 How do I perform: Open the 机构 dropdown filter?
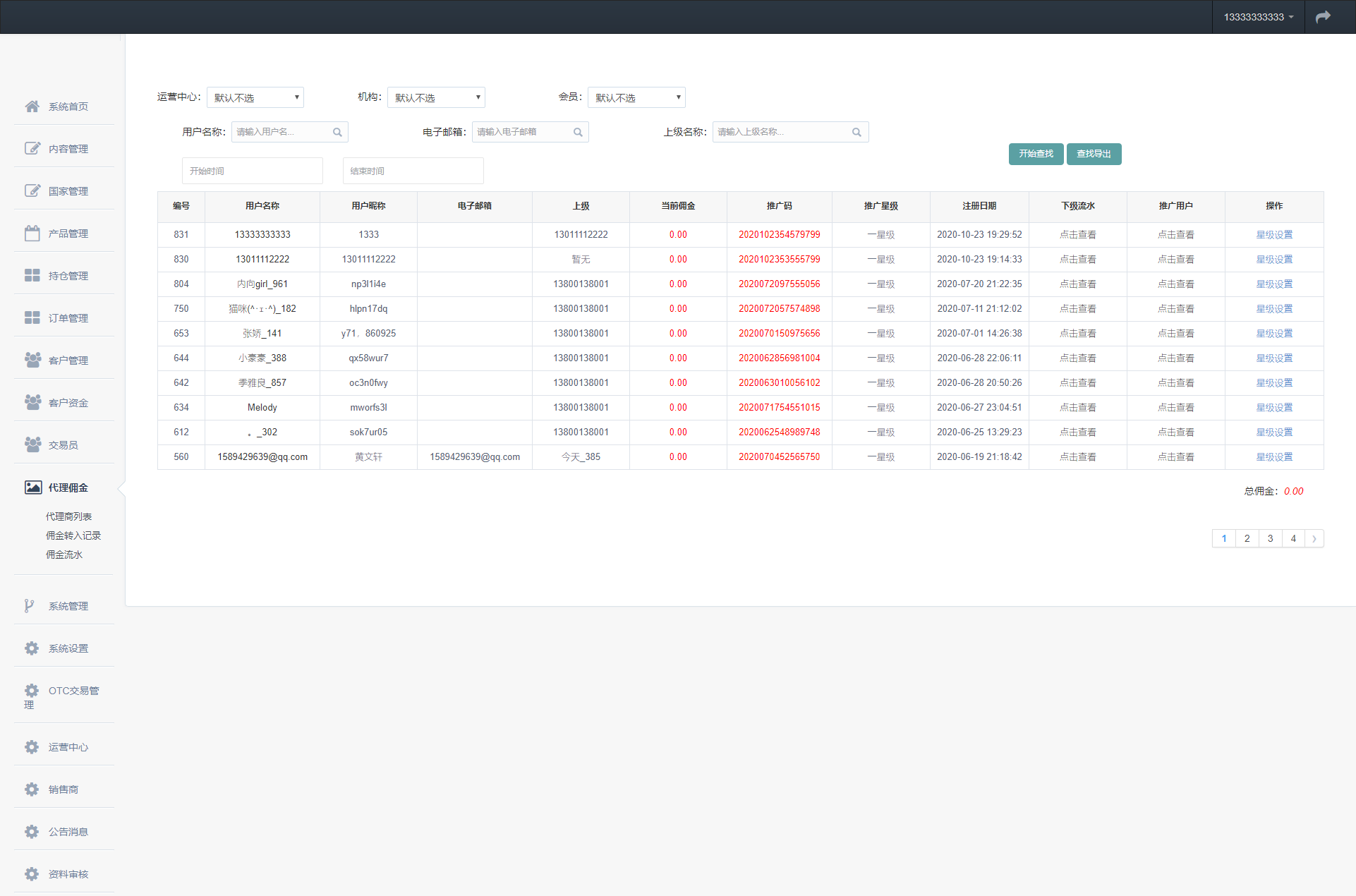pos(436,97)
